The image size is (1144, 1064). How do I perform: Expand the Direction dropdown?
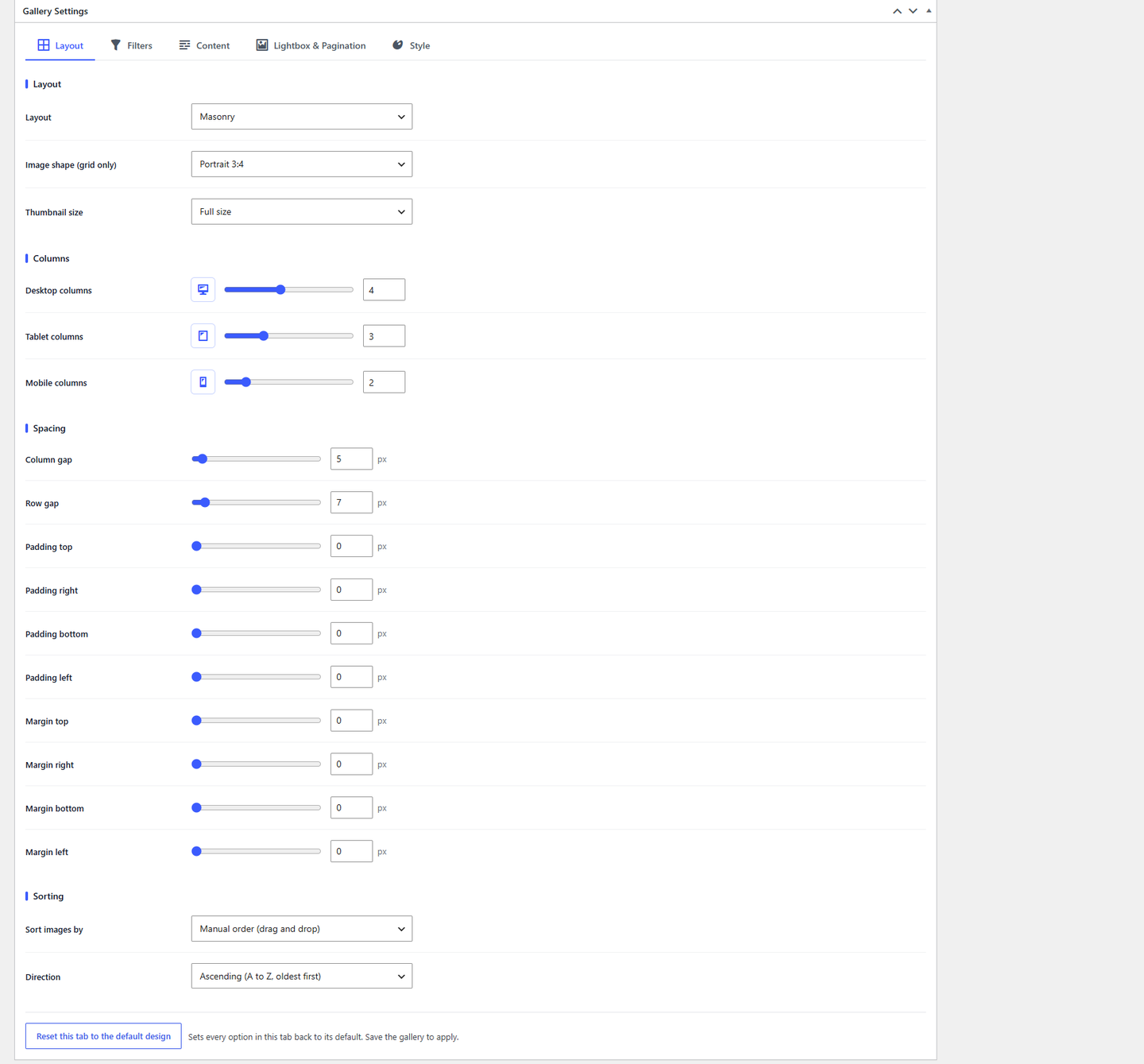click(302, 977)
